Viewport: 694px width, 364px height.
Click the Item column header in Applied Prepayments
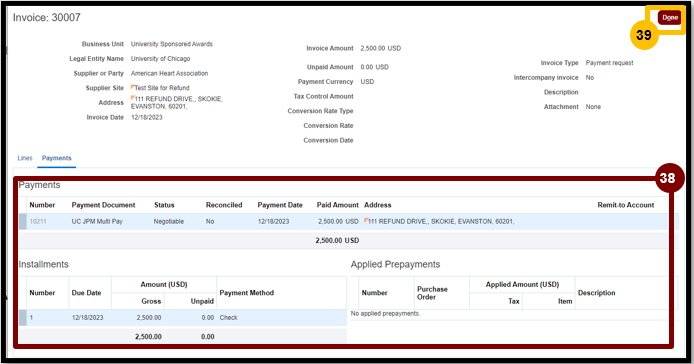point(565,301)
